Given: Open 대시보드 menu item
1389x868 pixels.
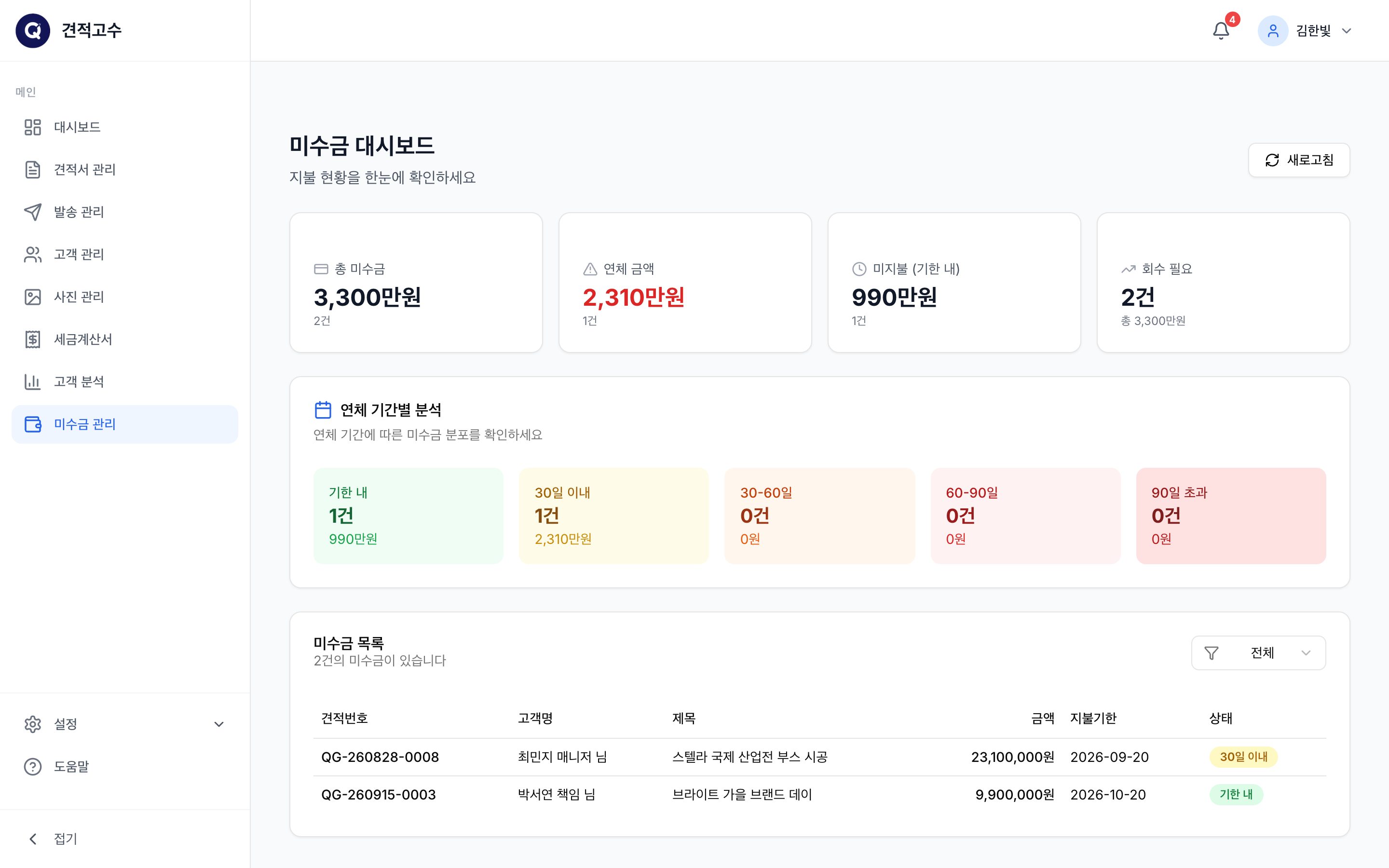Looking at the screenshot, I should coord(124,127).
